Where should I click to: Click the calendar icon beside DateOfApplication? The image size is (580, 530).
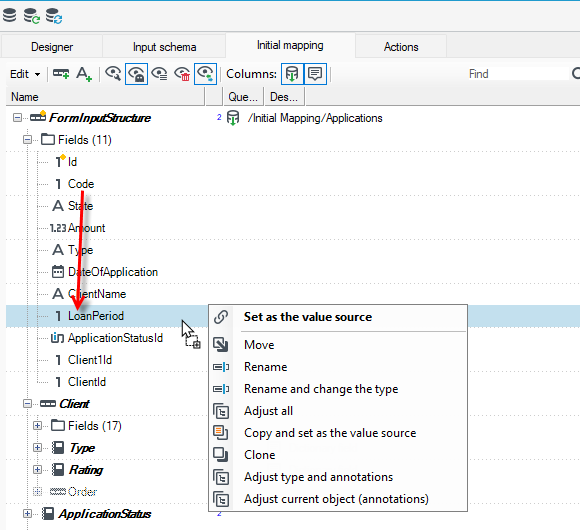tap(58, 272)
